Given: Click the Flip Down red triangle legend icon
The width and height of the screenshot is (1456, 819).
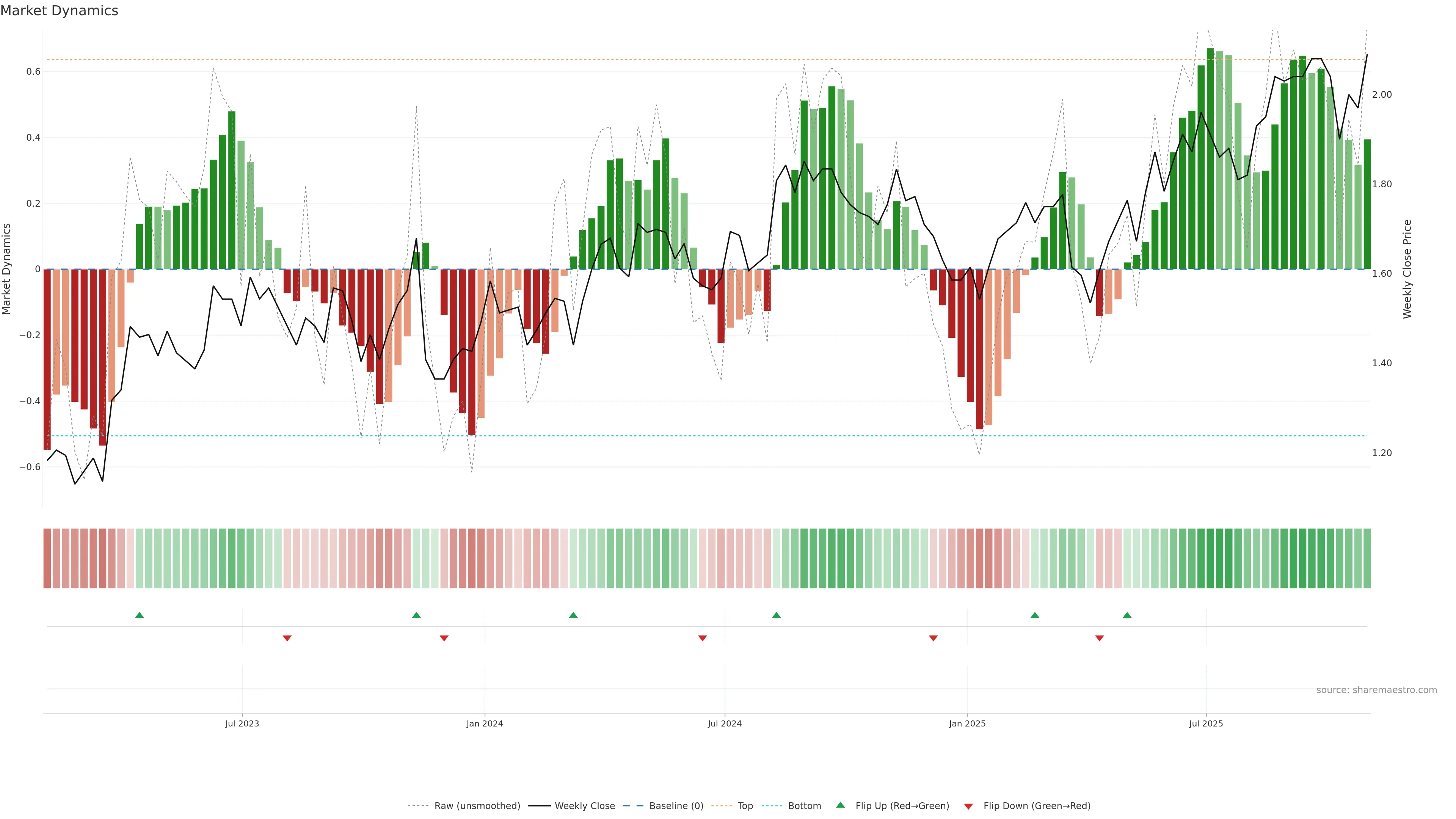Looking at the screenshot, I should coord(968,806).
